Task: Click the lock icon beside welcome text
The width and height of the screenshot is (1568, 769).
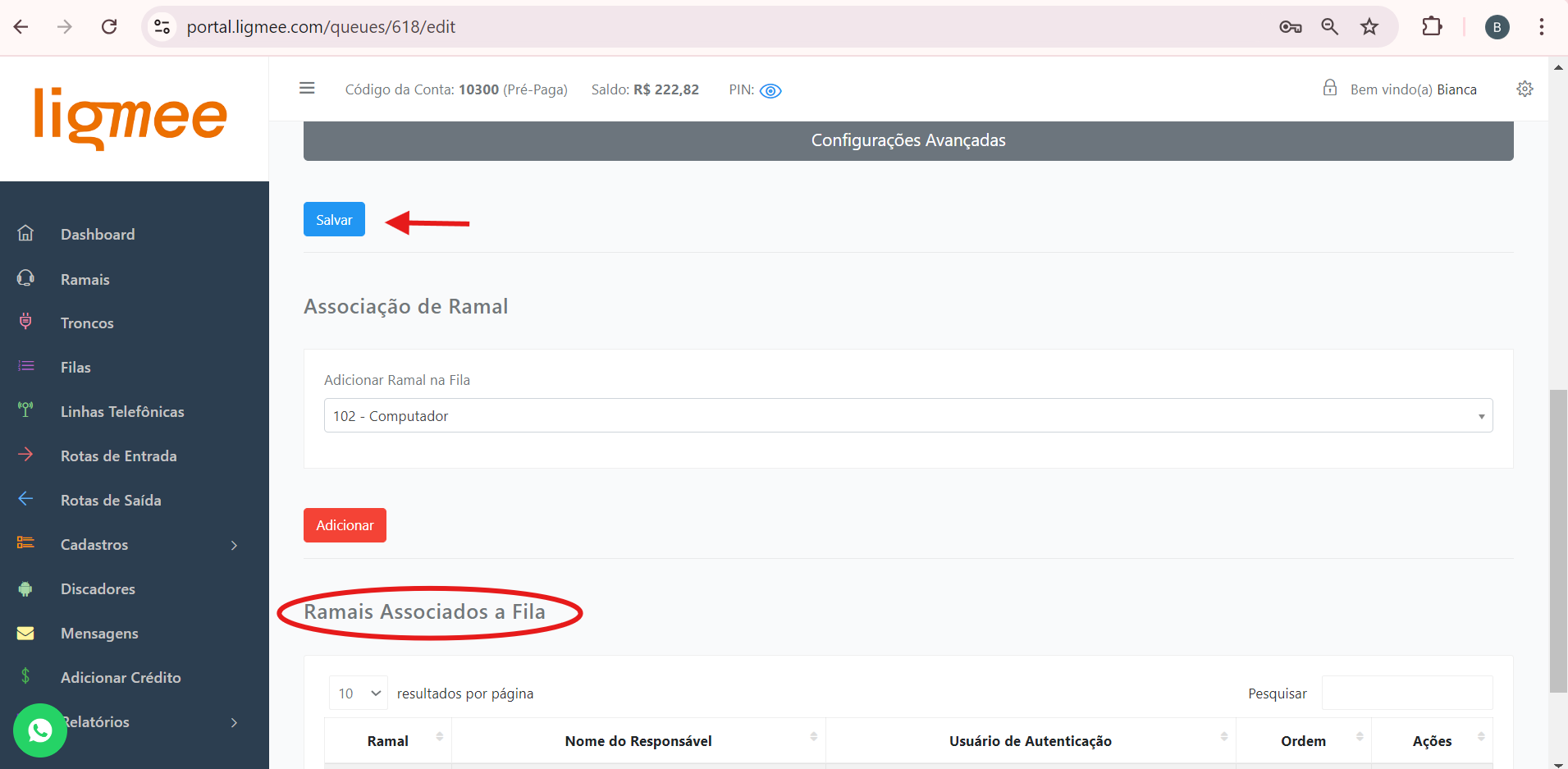Action: (1329, 89)
